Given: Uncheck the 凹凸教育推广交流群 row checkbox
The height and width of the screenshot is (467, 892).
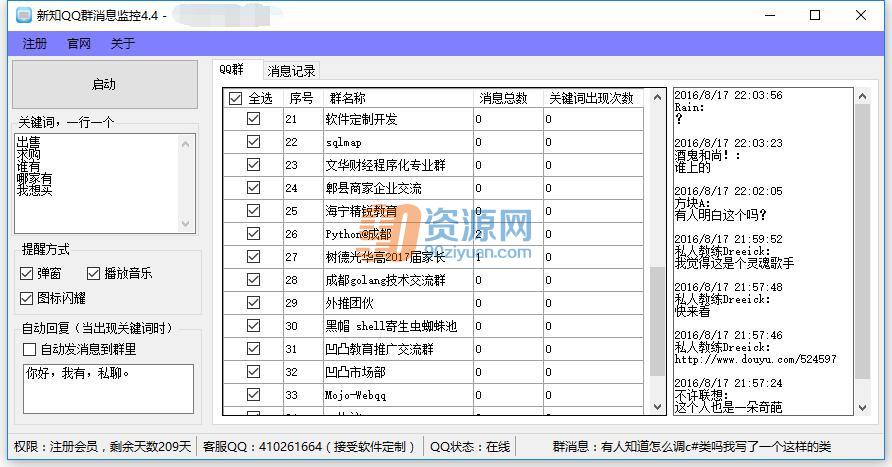Looking at the screenshot, I should [254, 349].
